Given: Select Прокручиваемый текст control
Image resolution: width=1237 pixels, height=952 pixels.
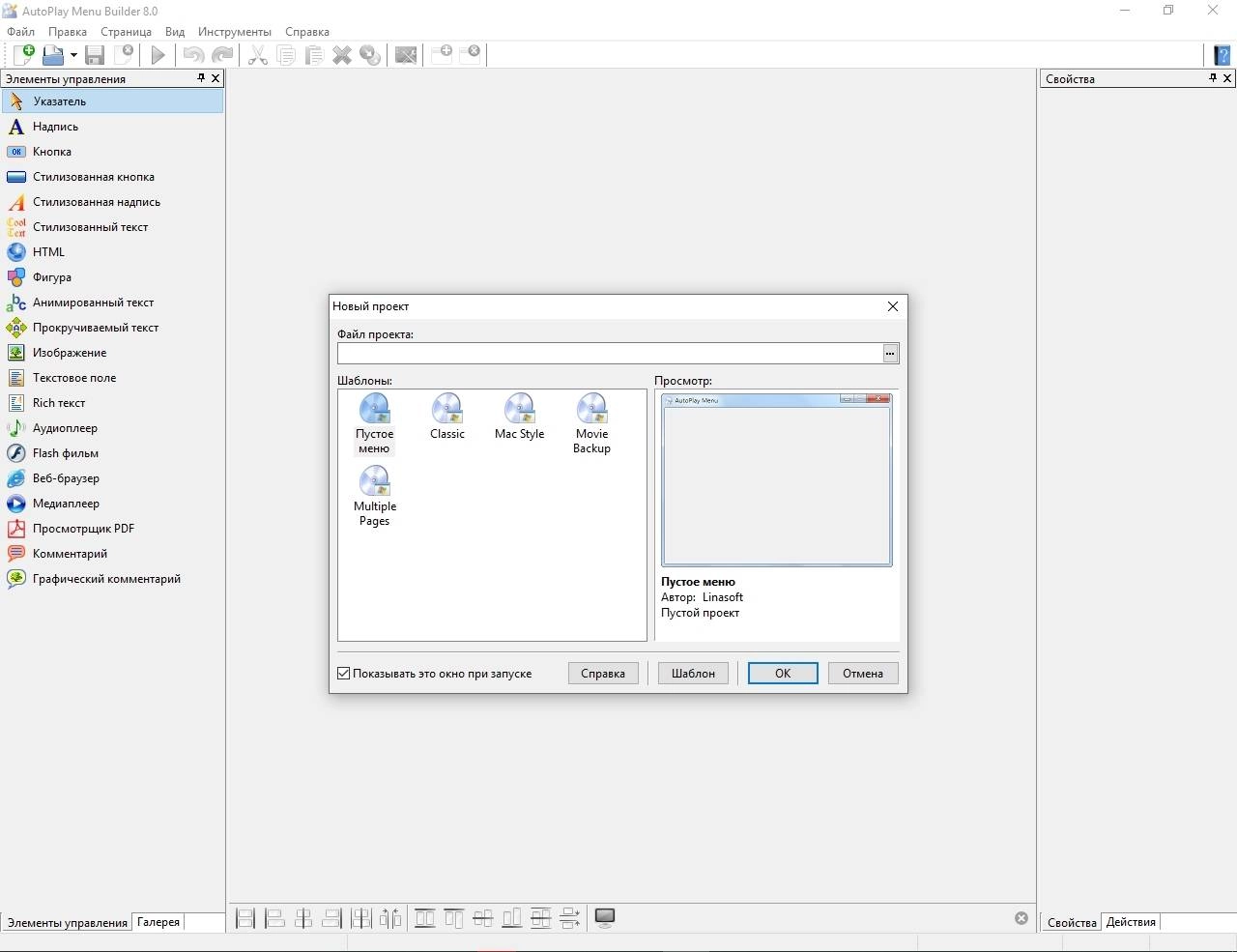Looking at the screenshot, I should [112, 328].
